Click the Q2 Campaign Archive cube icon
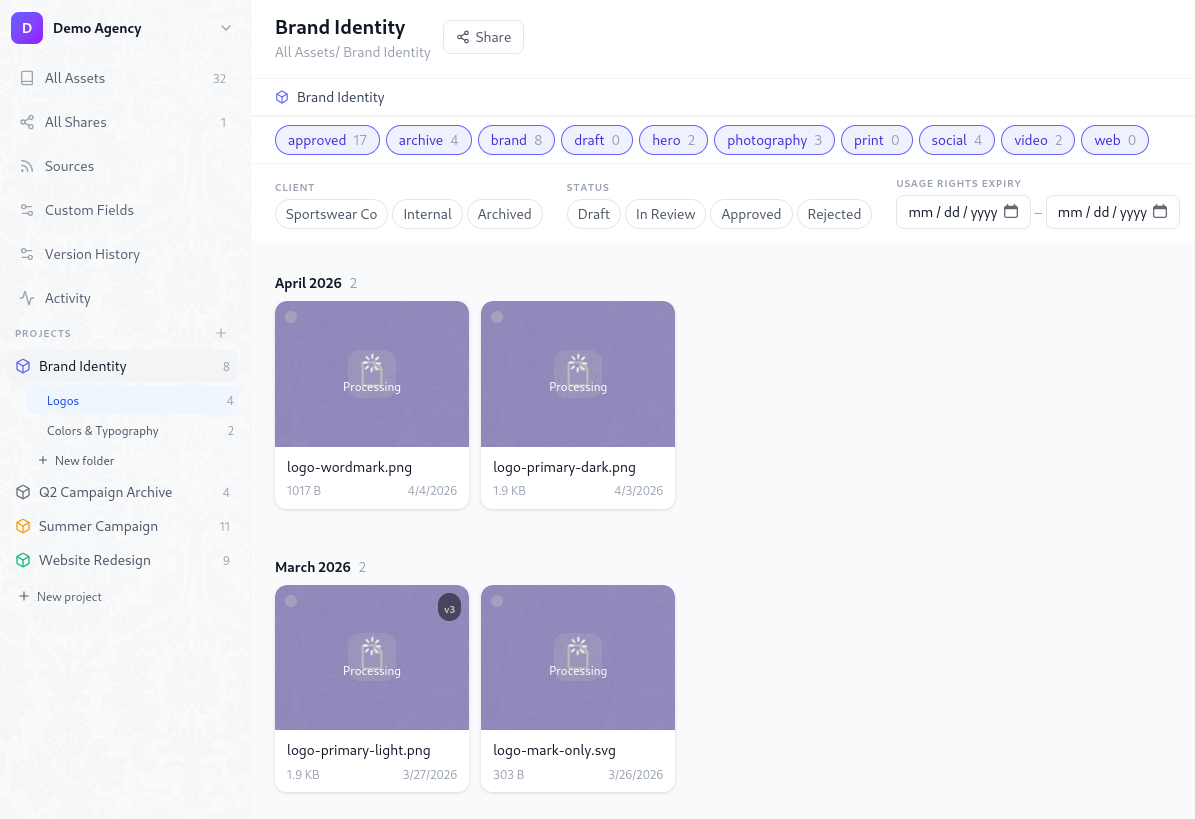This screenshot has height=819, width=1195. point(23,492)
